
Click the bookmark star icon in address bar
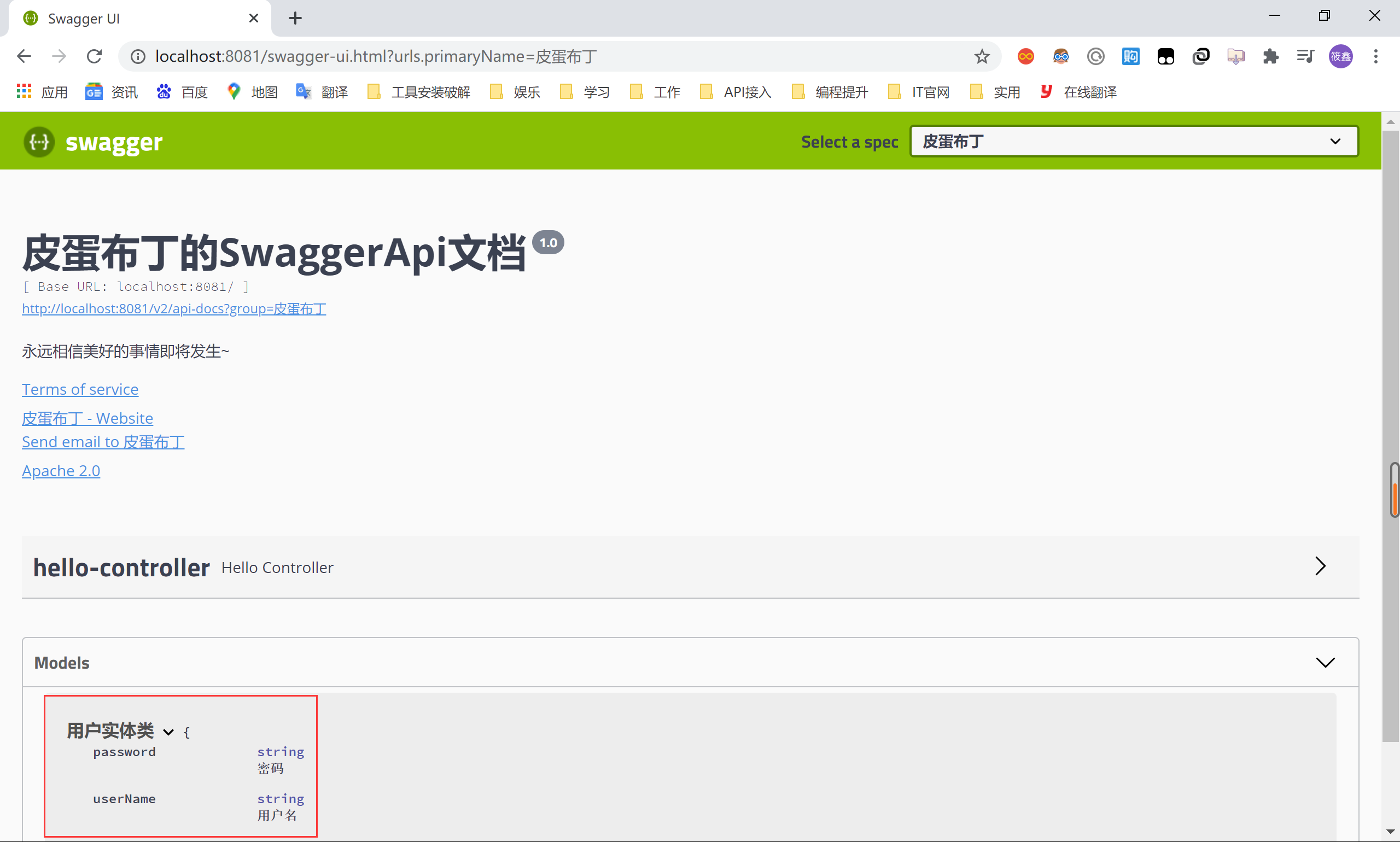(x=981, y=56)
